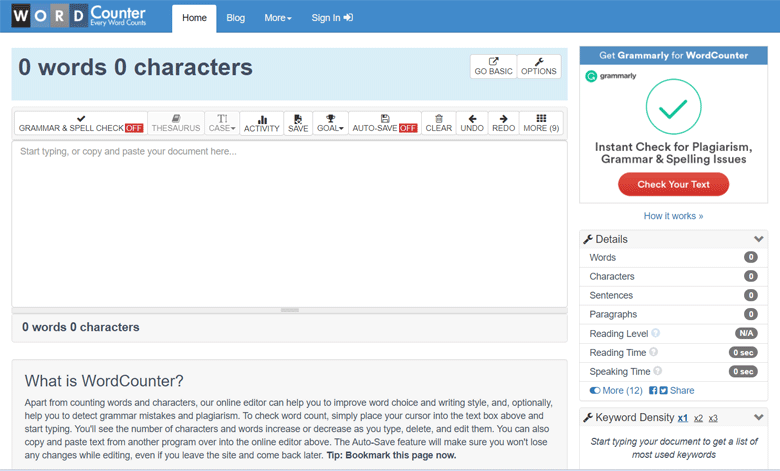Select Keyword Density x3
The height and width of the screenshot is (471, 780).
(x=713, y=418)
